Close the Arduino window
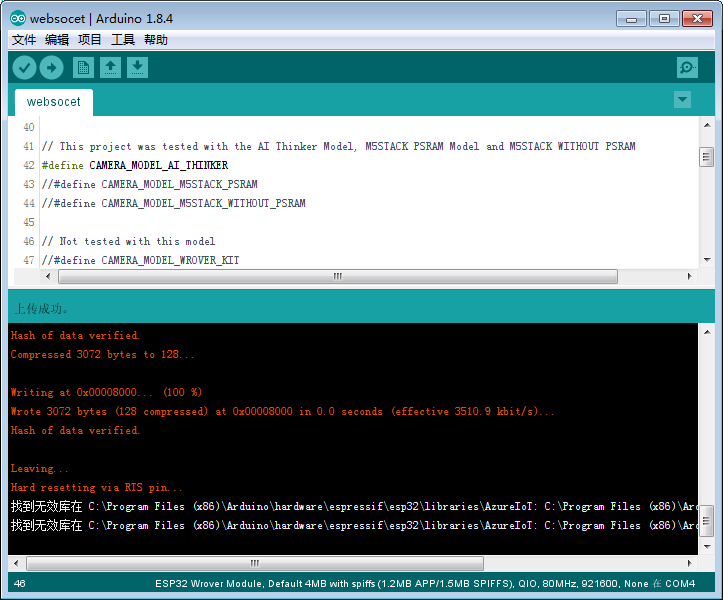The width and height of the screenshot is (723, 600). click(x=697, y=19)
